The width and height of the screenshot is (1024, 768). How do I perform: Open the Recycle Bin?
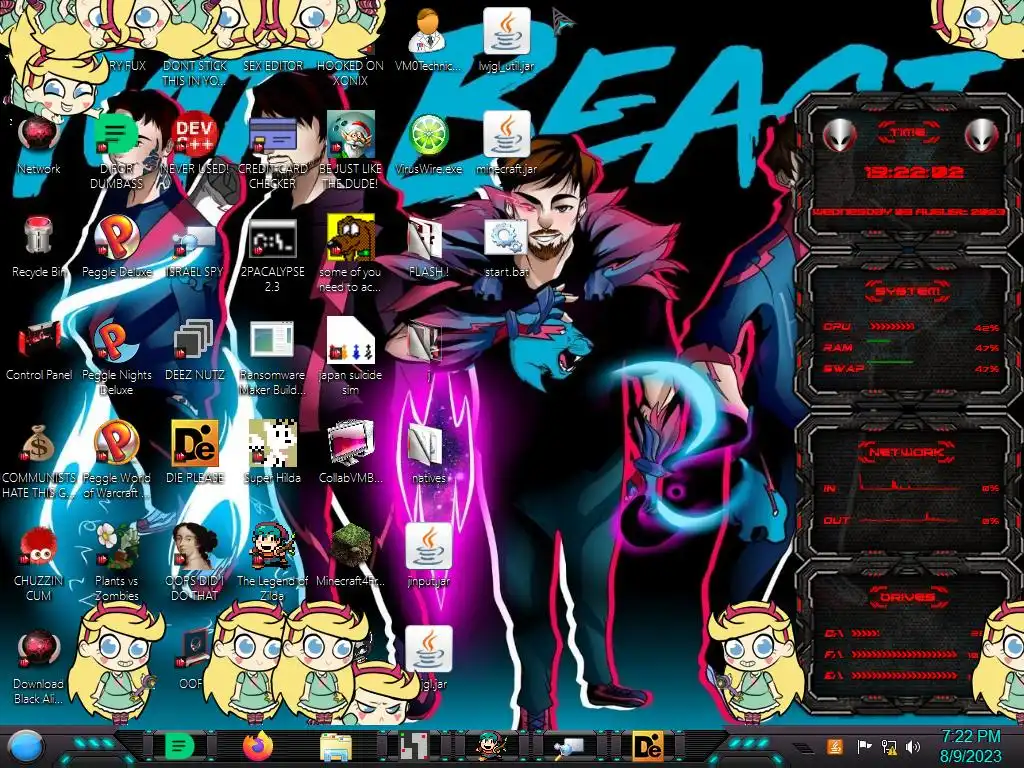pyautogui.click(x=39, y=235)
